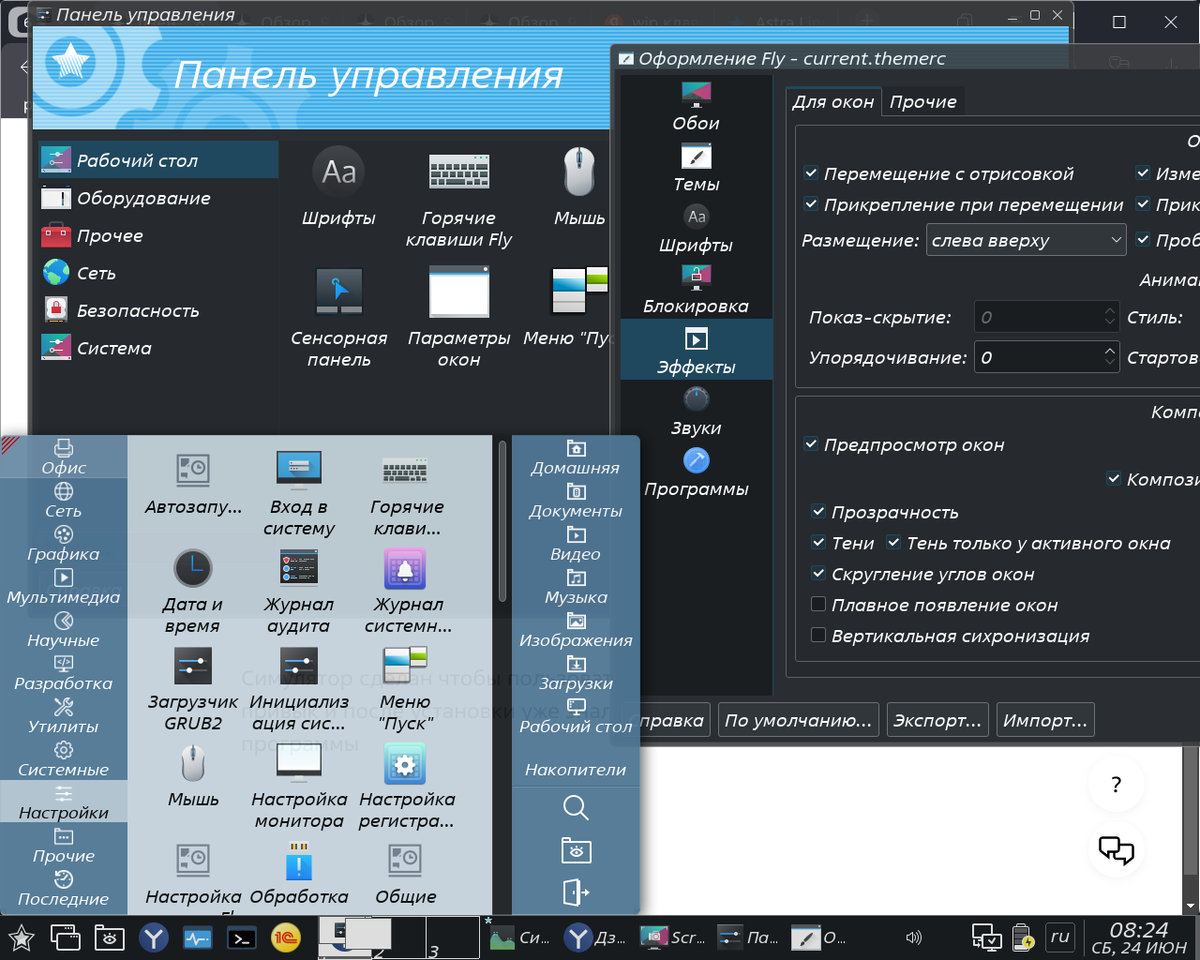Screen dimensions: 1200x960
Task: Open the chat bubbles button in browser
Action: 1117,851
